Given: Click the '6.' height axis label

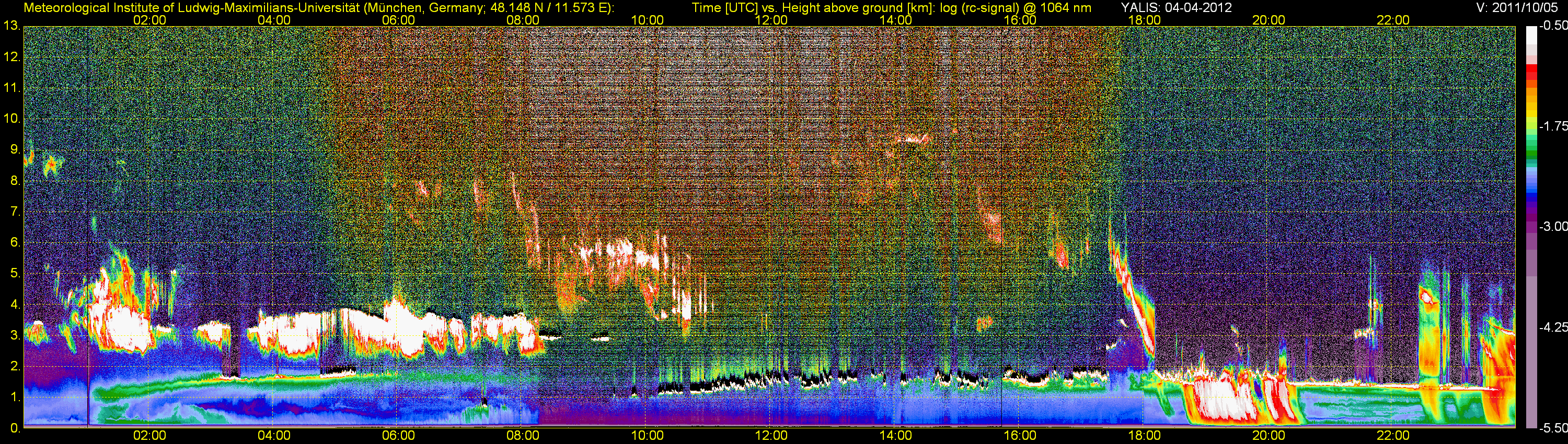Looking at the screenshot, I should (15, 243).
